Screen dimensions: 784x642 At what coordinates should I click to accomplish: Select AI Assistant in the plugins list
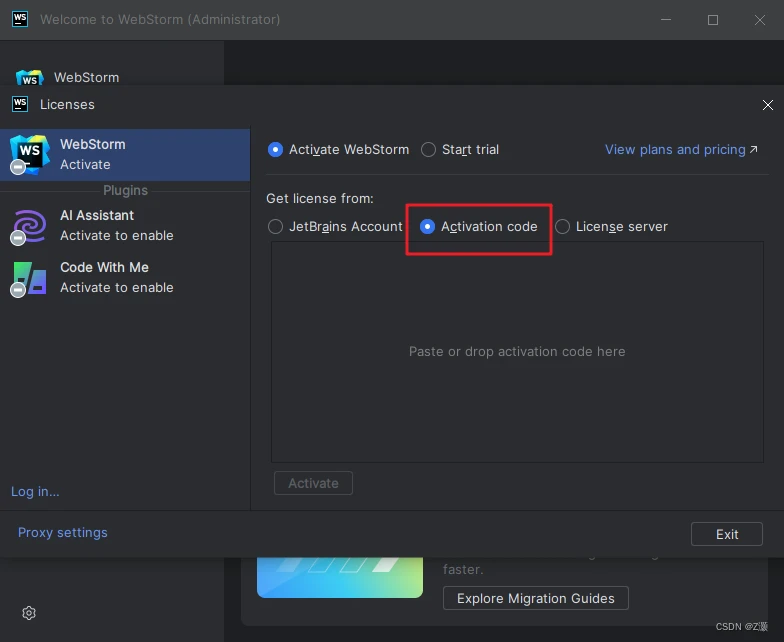(x=125, y=225)
